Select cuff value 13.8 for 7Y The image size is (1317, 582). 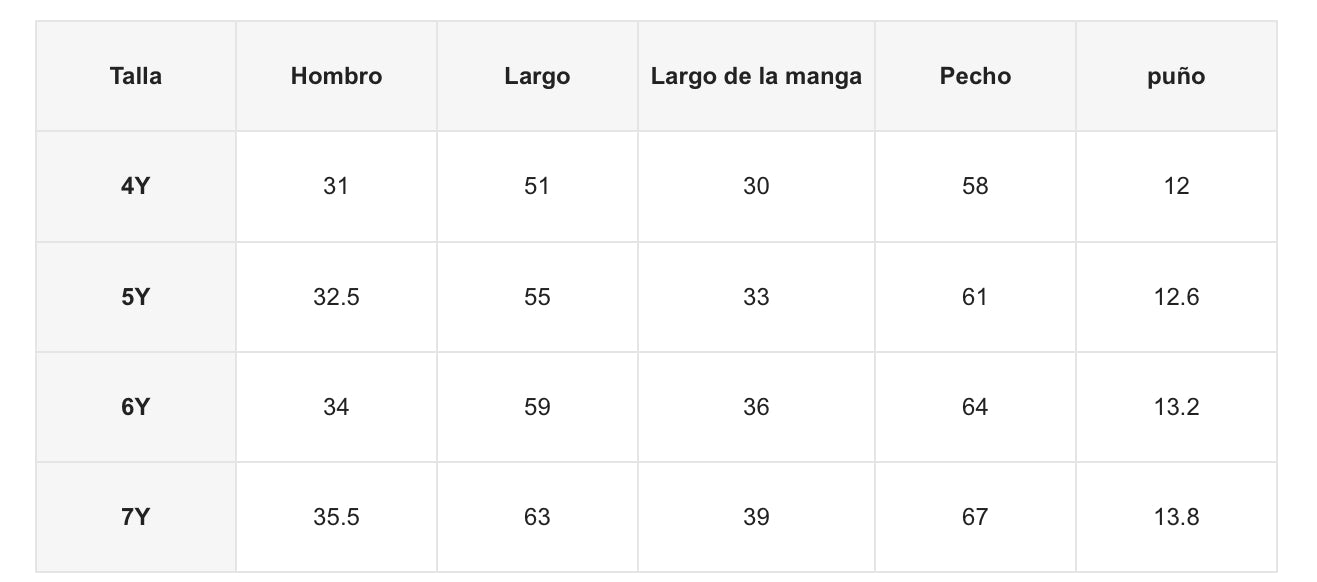click(1176, 517)
